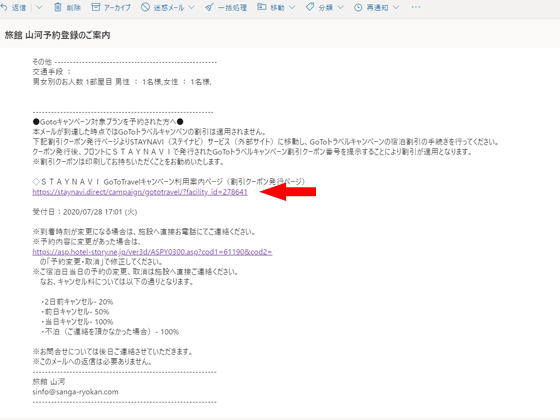Open the staynavi.direct gototravel campaign link
The width and height of the screenshot is (560, 420).
(x=140, y=192)
